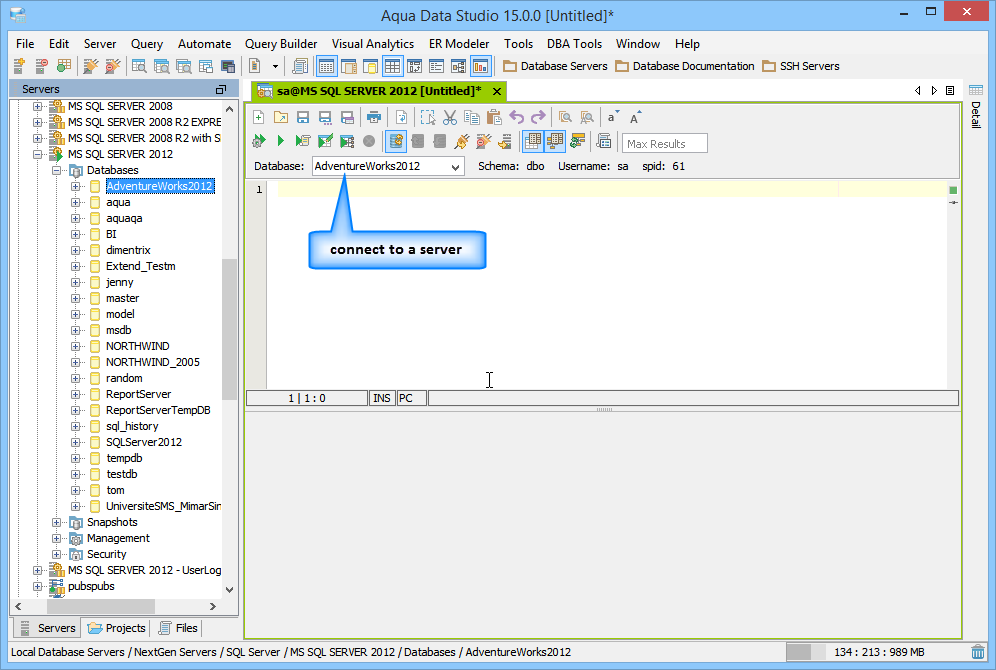This screenshot has width=996, height=670.
Task: Click the gray Stop execution icon
Action: point(368,141)
